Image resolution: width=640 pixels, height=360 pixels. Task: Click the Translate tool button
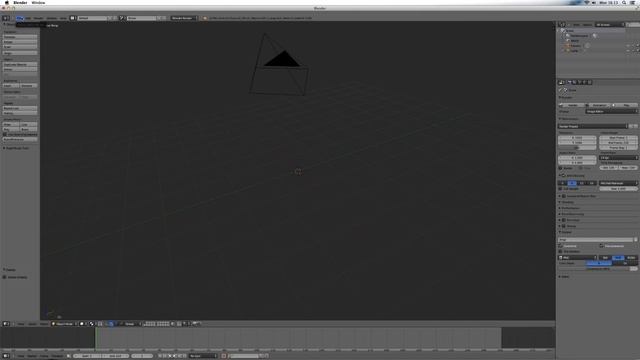20,36
